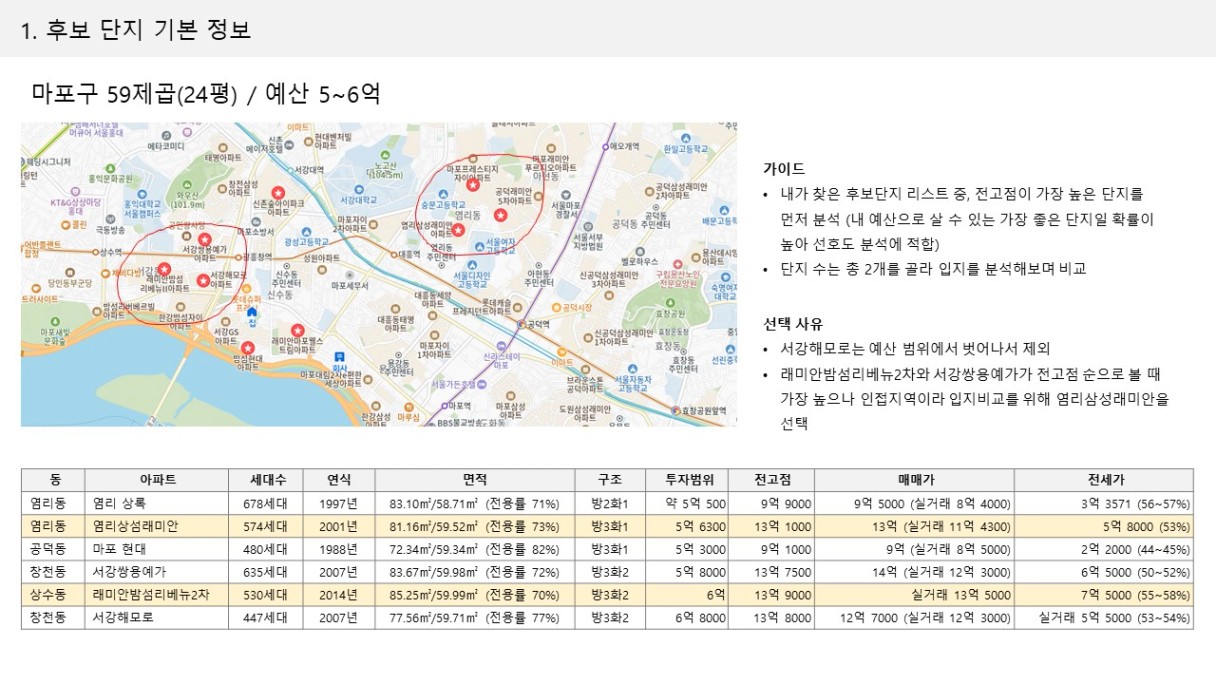The height and width of the screenshot is (684, 1216).
Task: Select the 574세대 cell
Action: click(266, 526)
